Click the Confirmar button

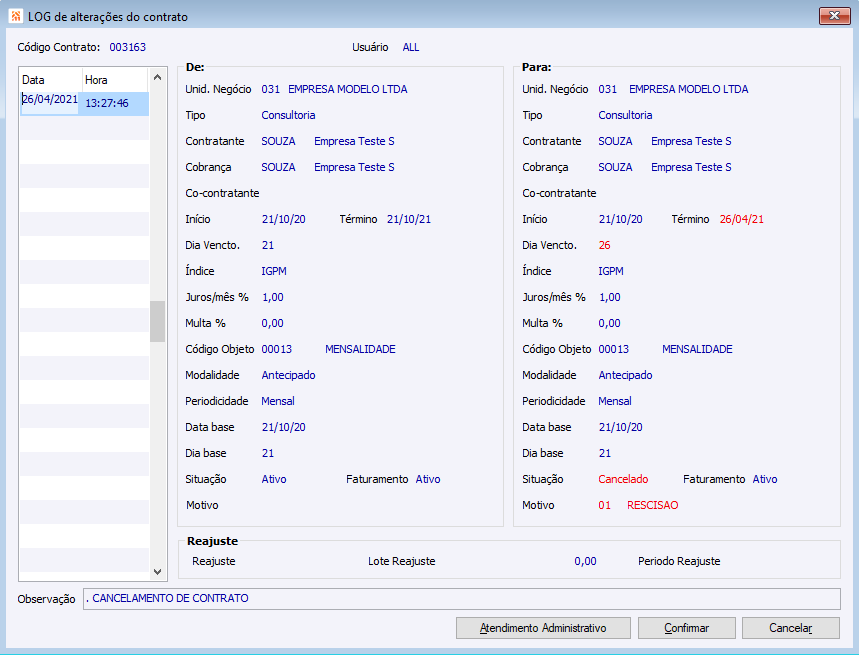coord(686,628)
